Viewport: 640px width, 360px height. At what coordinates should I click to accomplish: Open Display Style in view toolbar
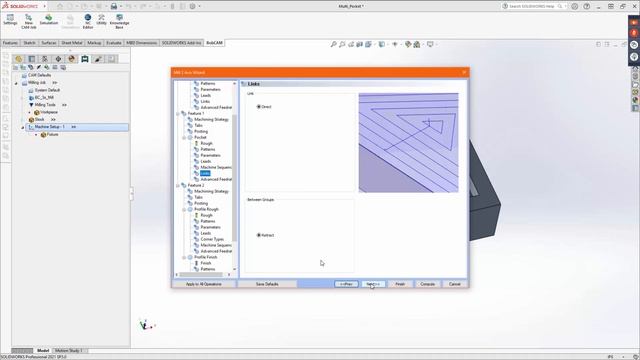tap(381, 44)
